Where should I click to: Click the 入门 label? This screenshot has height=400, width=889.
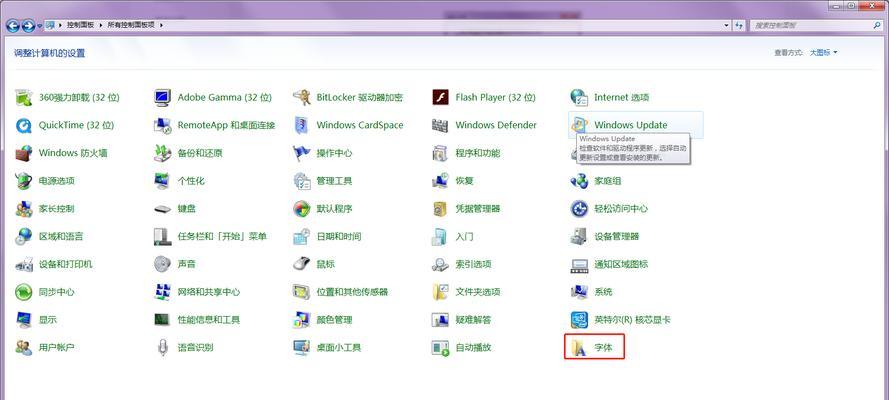(464, 236)
